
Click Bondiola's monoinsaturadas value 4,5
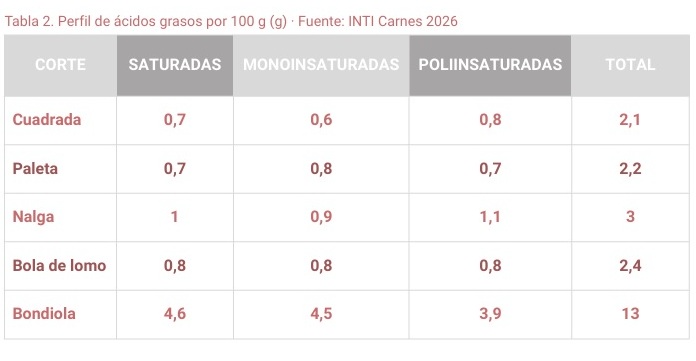pyautogui.click(x=321, y=314)
